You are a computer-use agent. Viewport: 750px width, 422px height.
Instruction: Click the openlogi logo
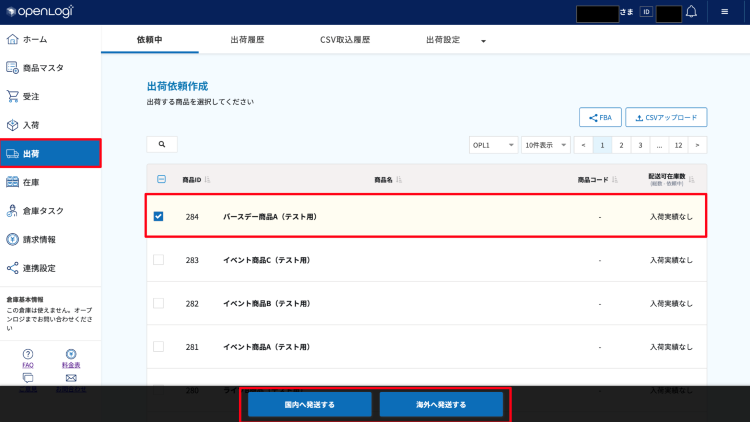click(40, 11)
